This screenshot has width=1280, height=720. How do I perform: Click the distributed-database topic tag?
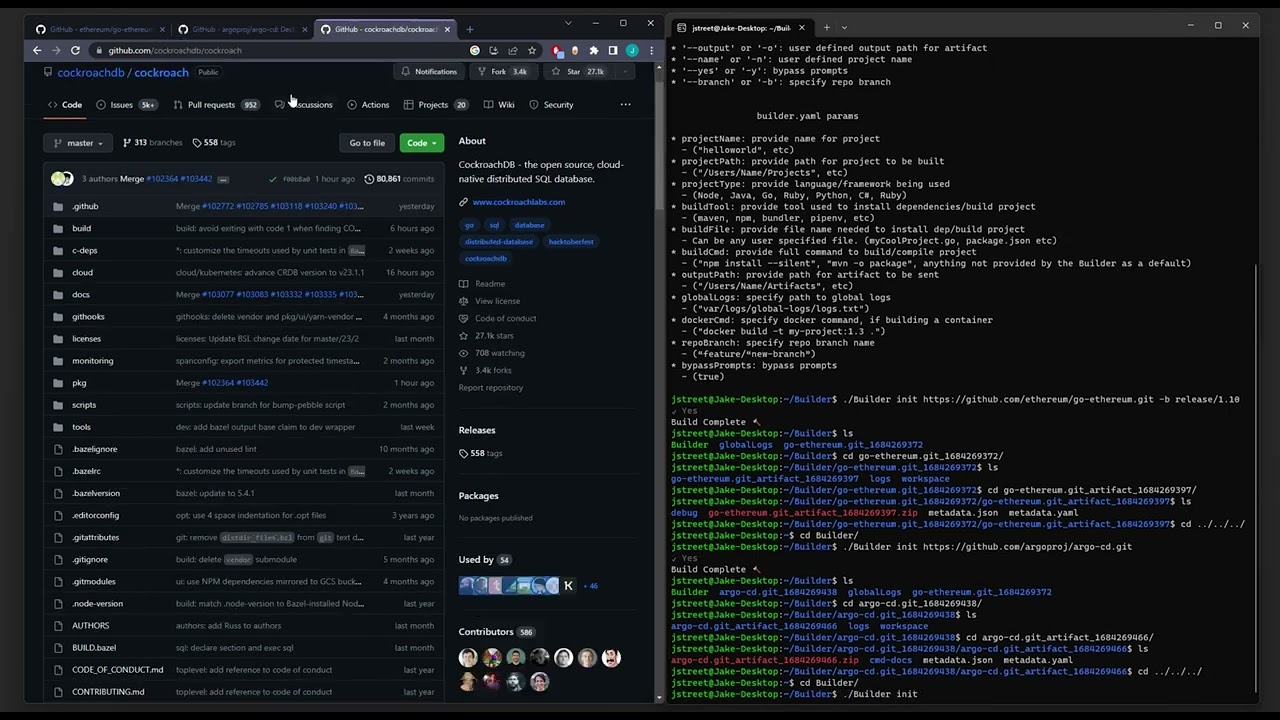click(x=498, y=241)
